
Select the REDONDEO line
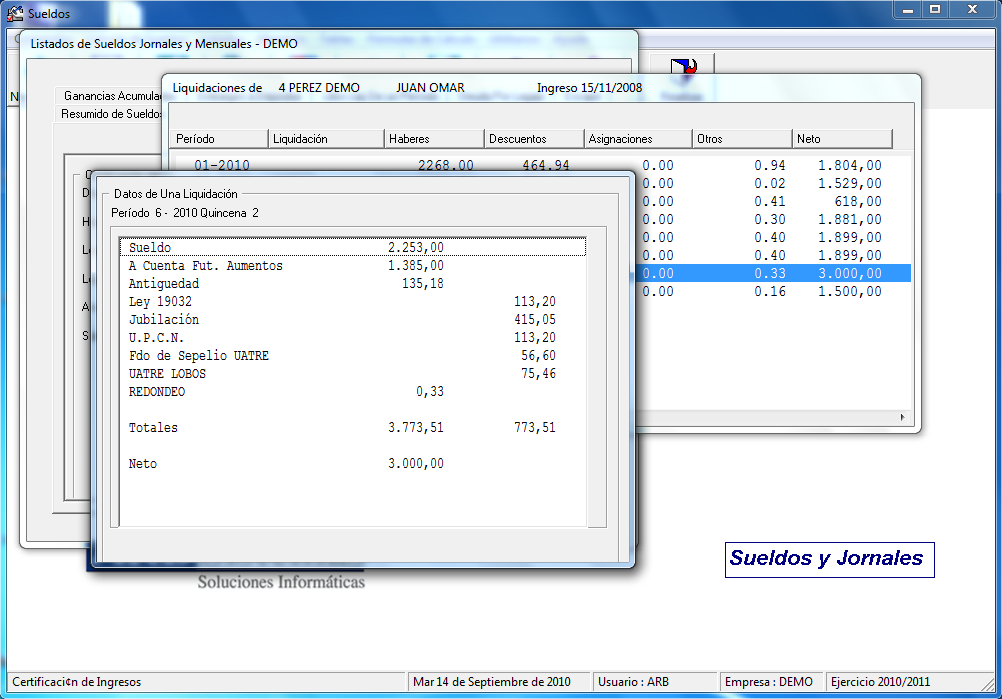click(353, 391)
